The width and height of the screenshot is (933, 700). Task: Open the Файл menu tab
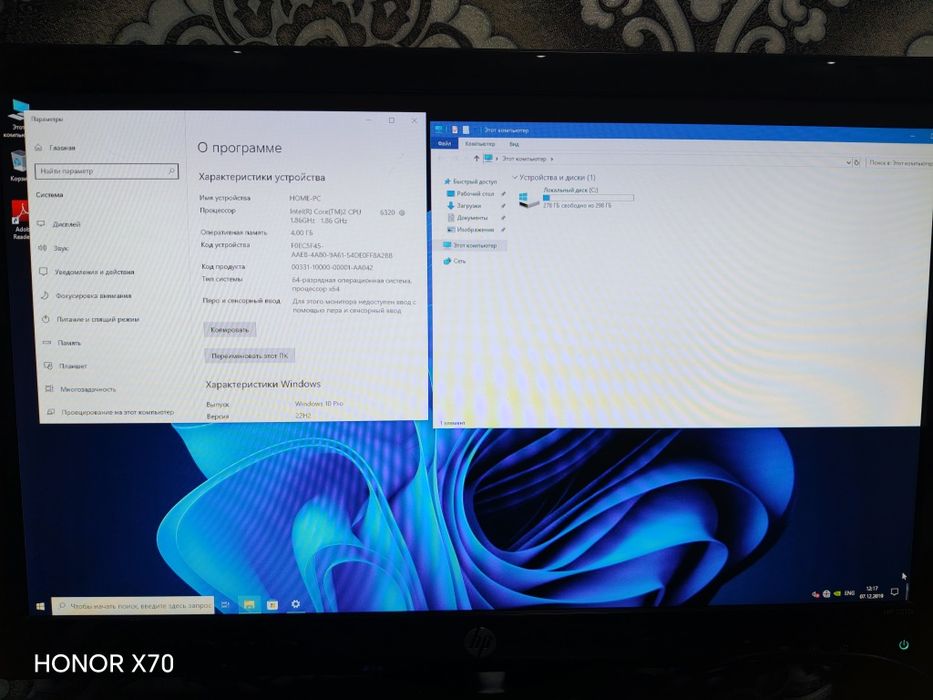[444, 143]
